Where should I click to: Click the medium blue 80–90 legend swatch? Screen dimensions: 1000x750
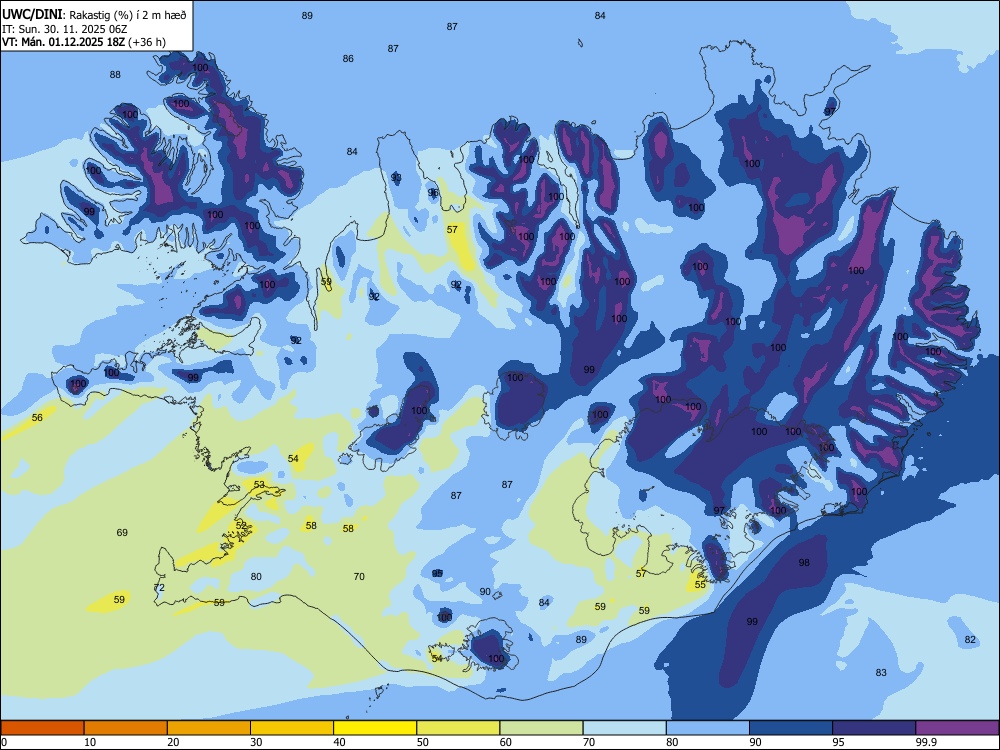point(708,728)
